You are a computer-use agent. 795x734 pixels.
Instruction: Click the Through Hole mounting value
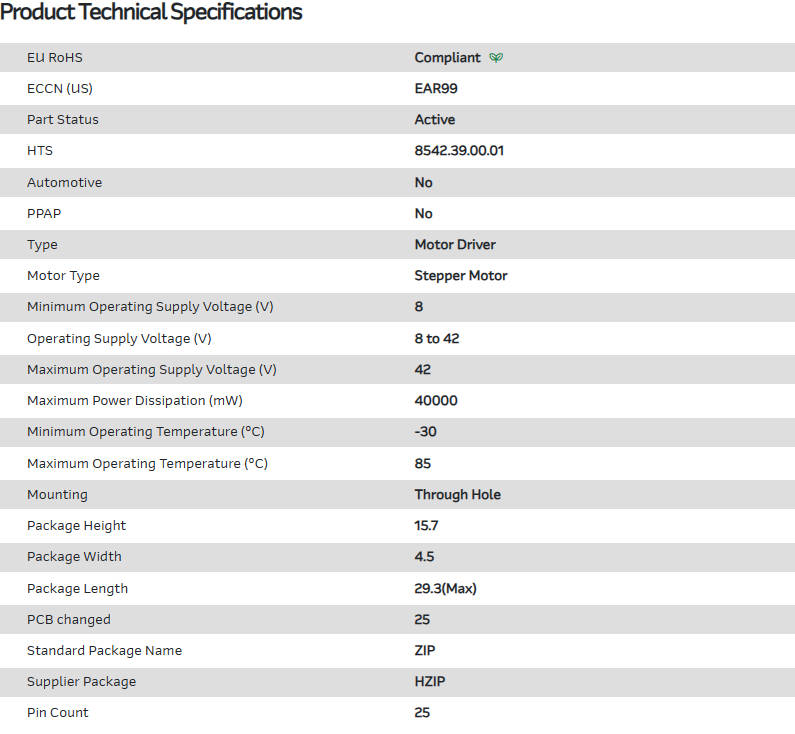tap(458, 495)
